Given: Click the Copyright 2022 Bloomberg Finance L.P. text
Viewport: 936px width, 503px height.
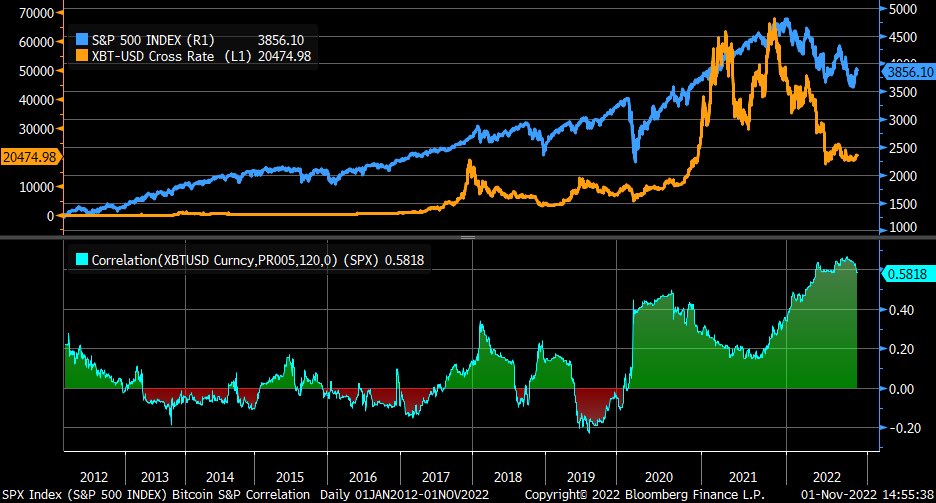Looking at the screenshot, I should tap(645, 495).
